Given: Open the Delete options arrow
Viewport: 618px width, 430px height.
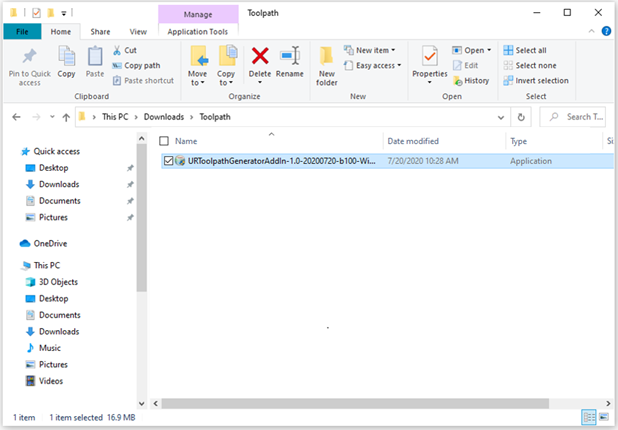Looking at the screenshot, I should pyautogui.click(x=260, y=82).
